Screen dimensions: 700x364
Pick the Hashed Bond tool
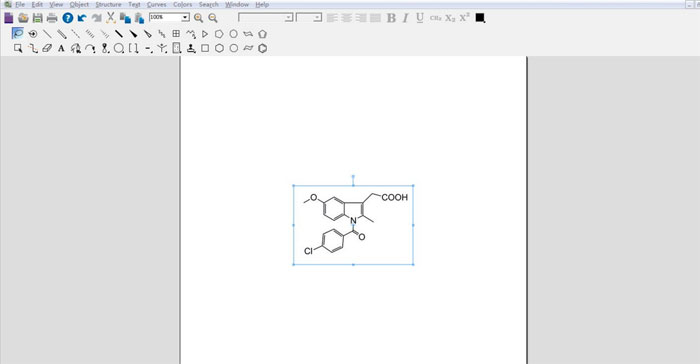90,34
